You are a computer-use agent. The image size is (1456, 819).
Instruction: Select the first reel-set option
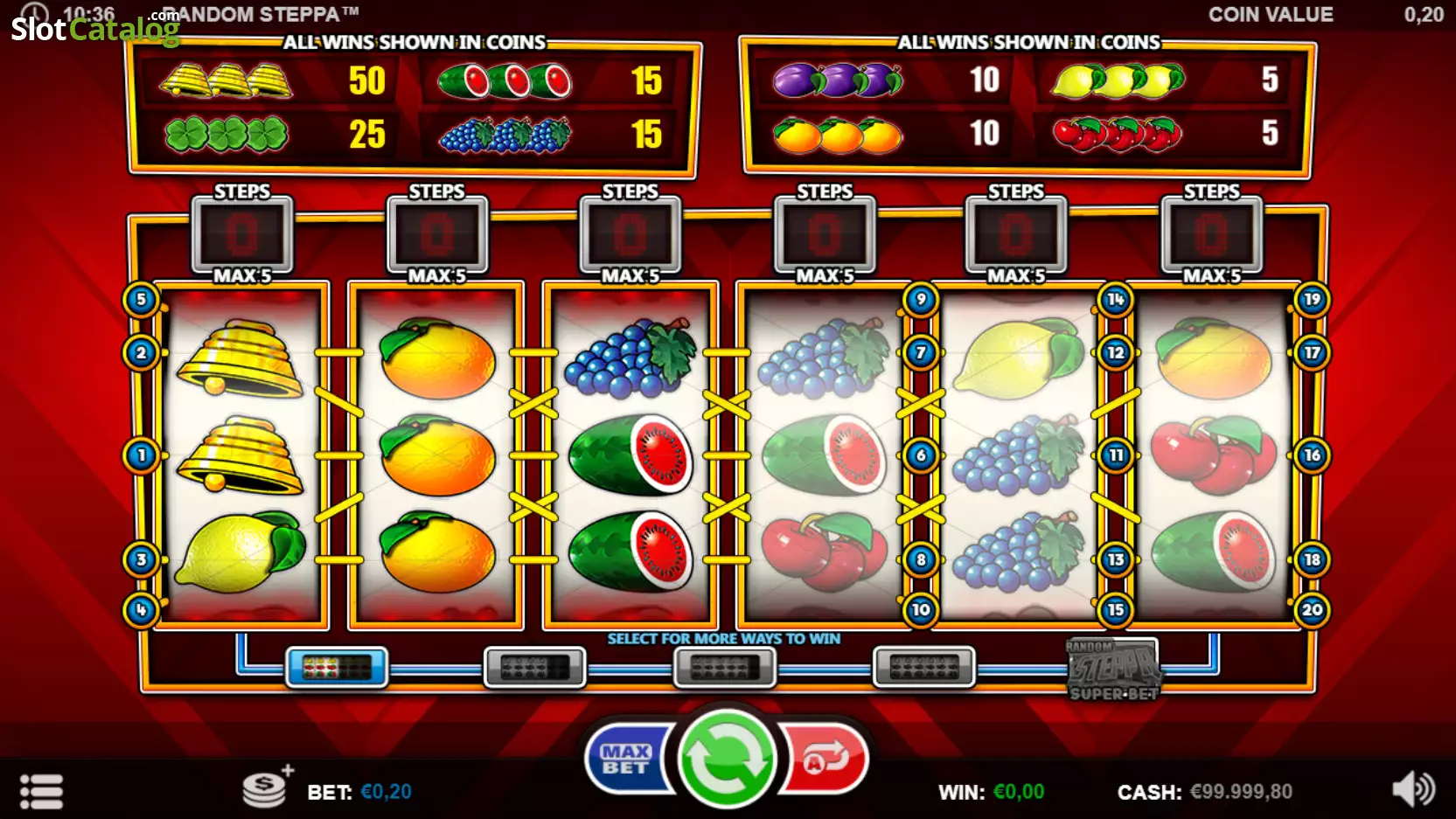[337, 668]
